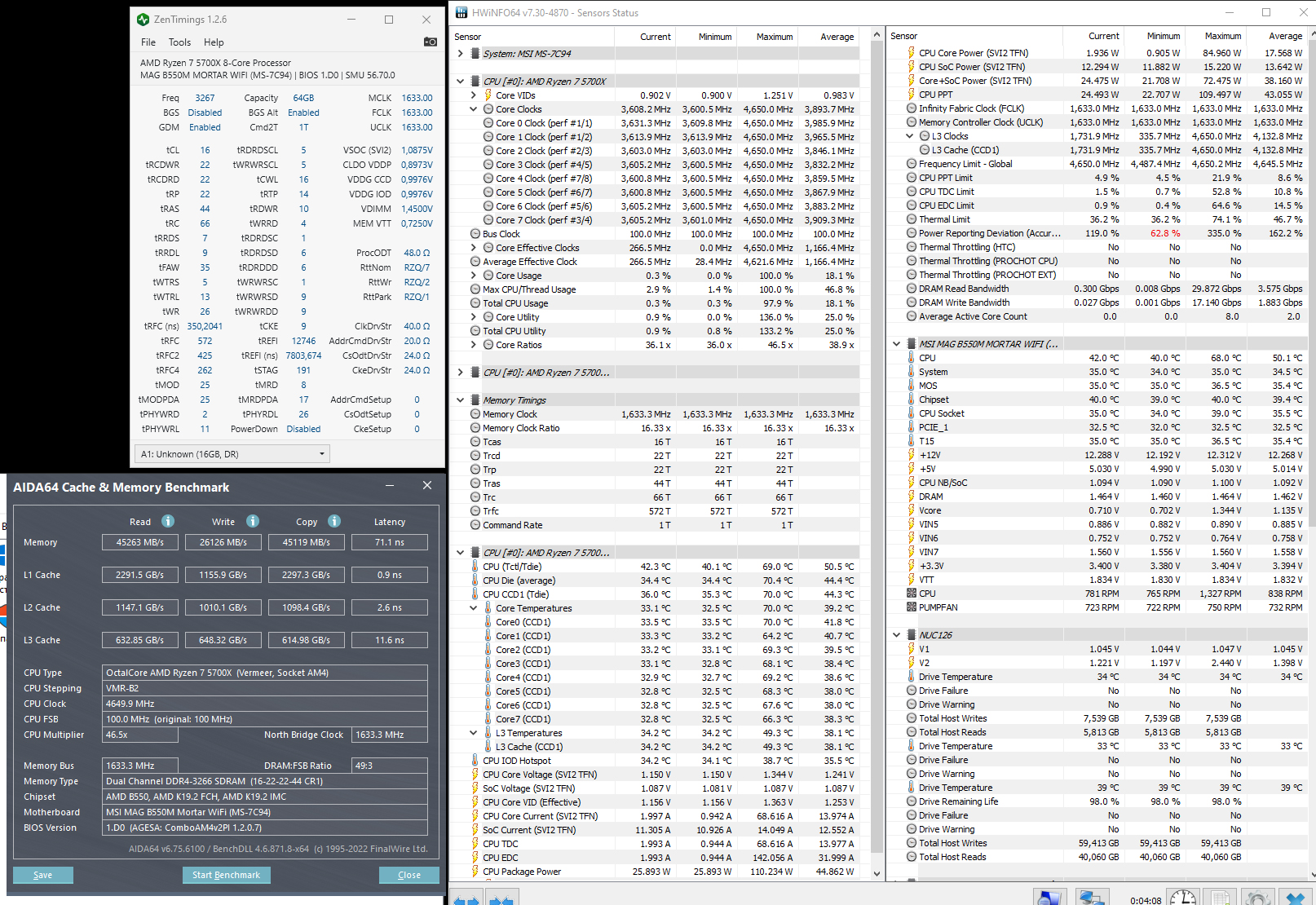
Task: Click the HWiNFO network computers icon
Action: (1090, 898)
